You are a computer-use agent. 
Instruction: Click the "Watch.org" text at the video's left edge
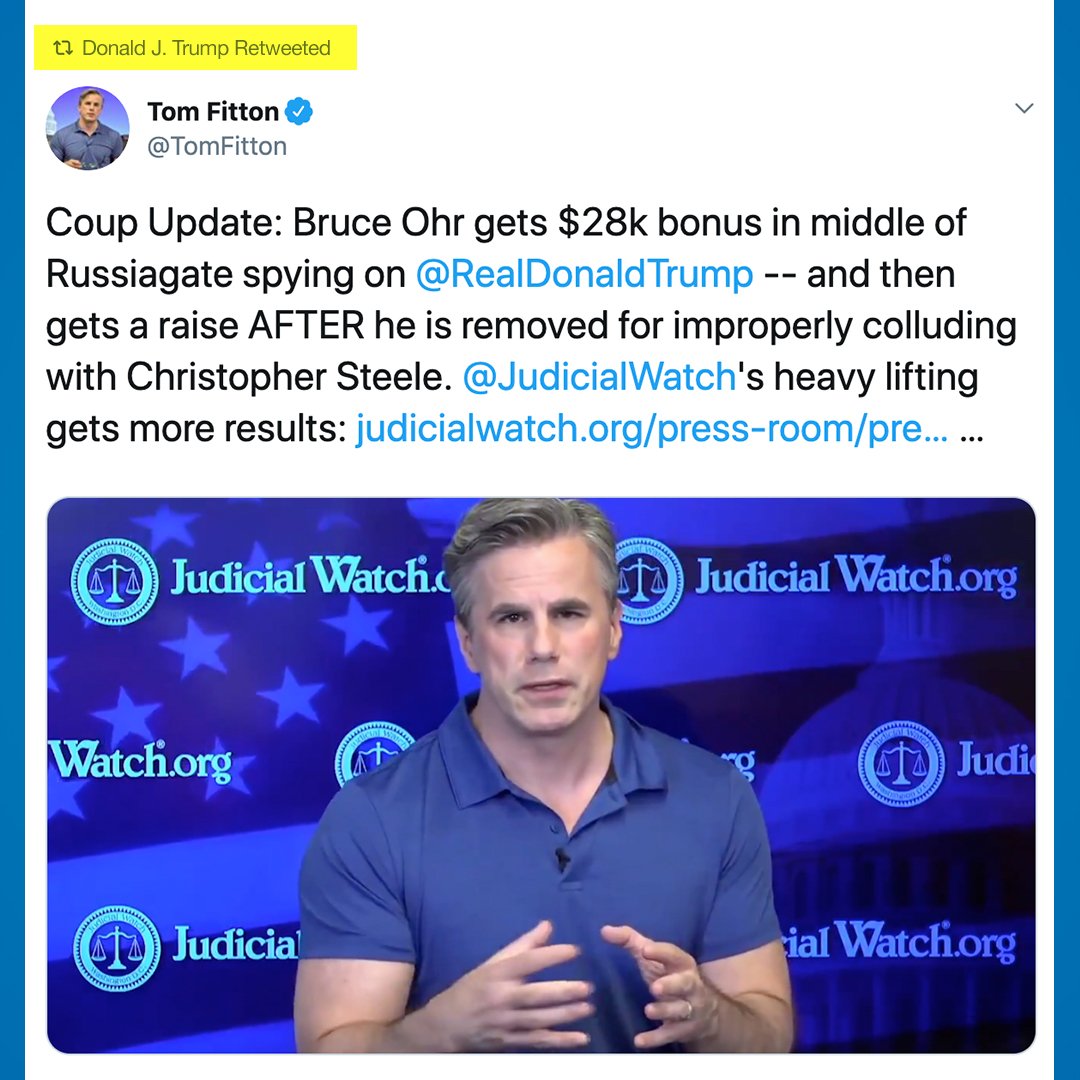(141, 761)
